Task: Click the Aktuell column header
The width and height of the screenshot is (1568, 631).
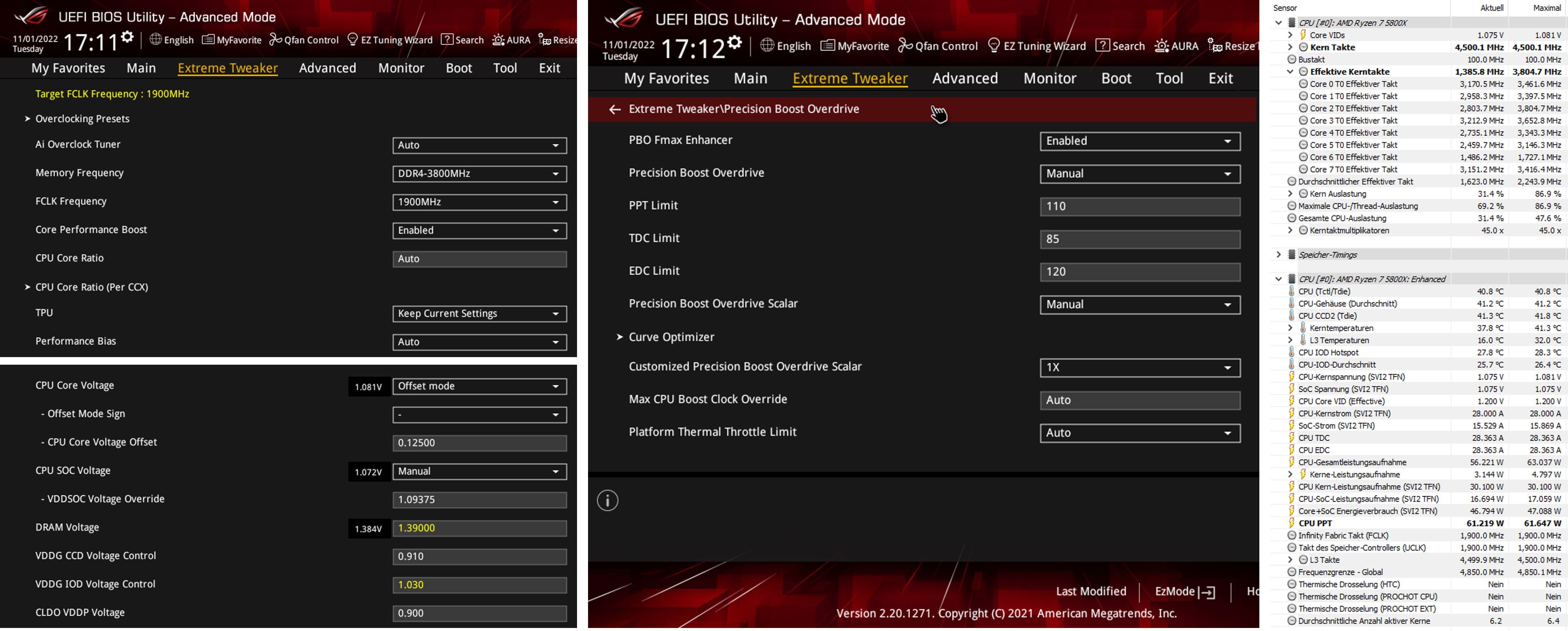Action: coord(1491,8)
